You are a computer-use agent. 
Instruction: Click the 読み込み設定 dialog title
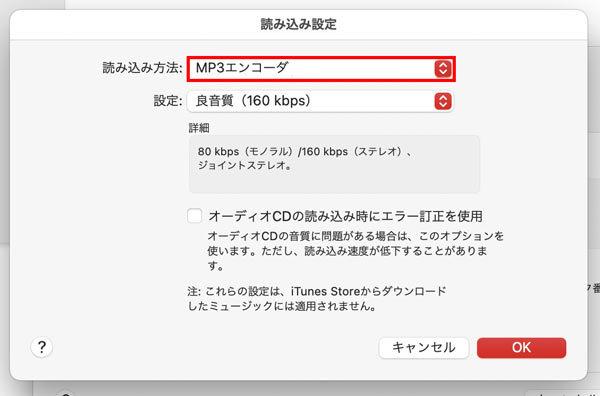point(299,24)
